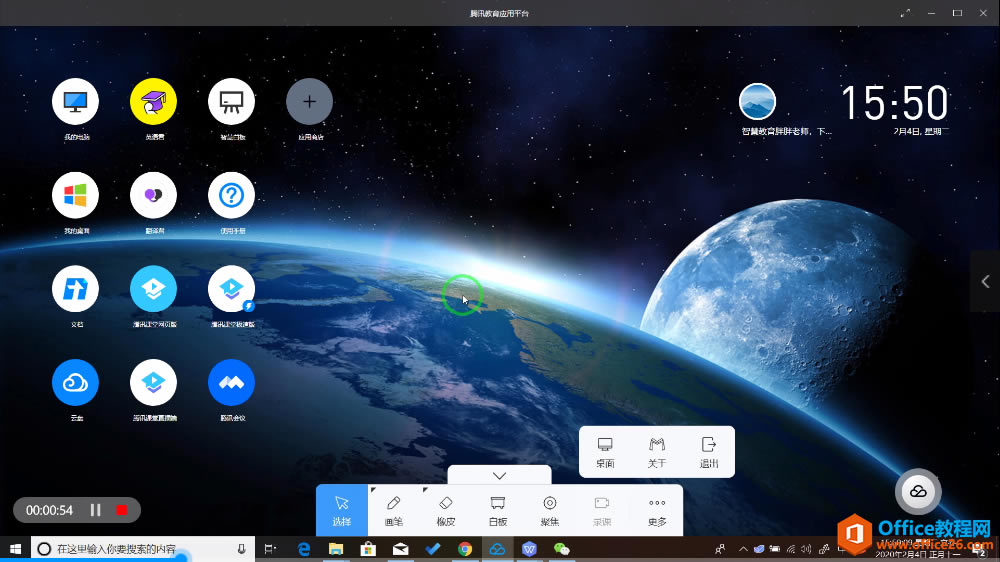Click the floating cloud button
Image resolution: width=1000 pixels, height=562 pixels.
(918, 491)
